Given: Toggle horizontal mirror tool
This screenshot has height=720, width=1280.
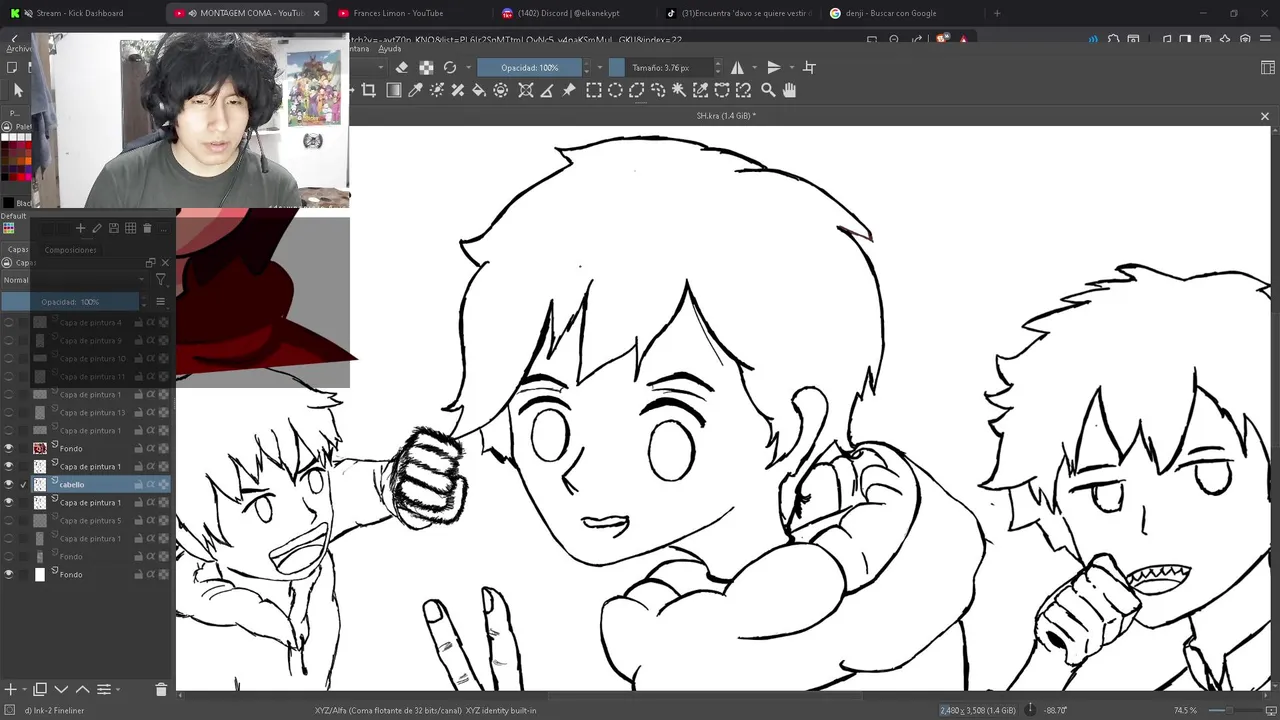Looking at the screenshot, I should point(738,67).
